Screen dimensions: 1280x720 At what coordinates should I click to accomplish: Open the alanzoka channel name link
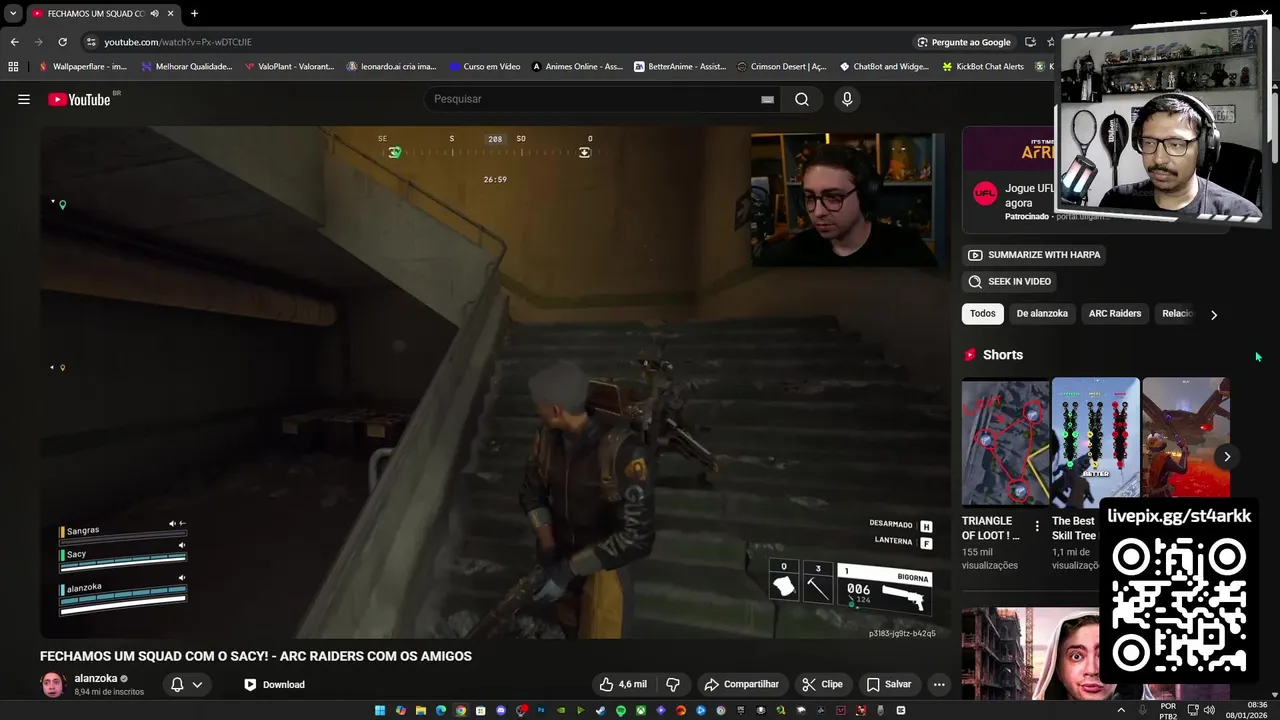coord(96,678)
